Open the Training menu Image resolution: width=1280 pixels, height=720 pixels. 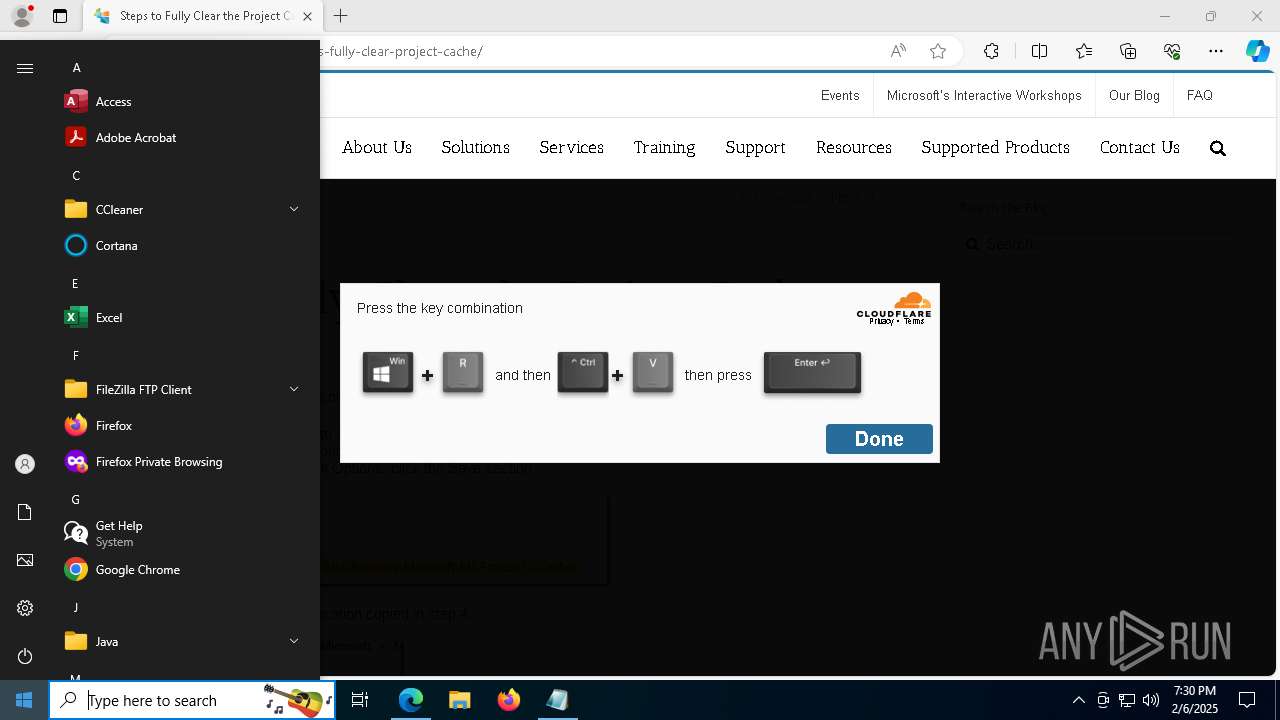(x=664, y=147)
